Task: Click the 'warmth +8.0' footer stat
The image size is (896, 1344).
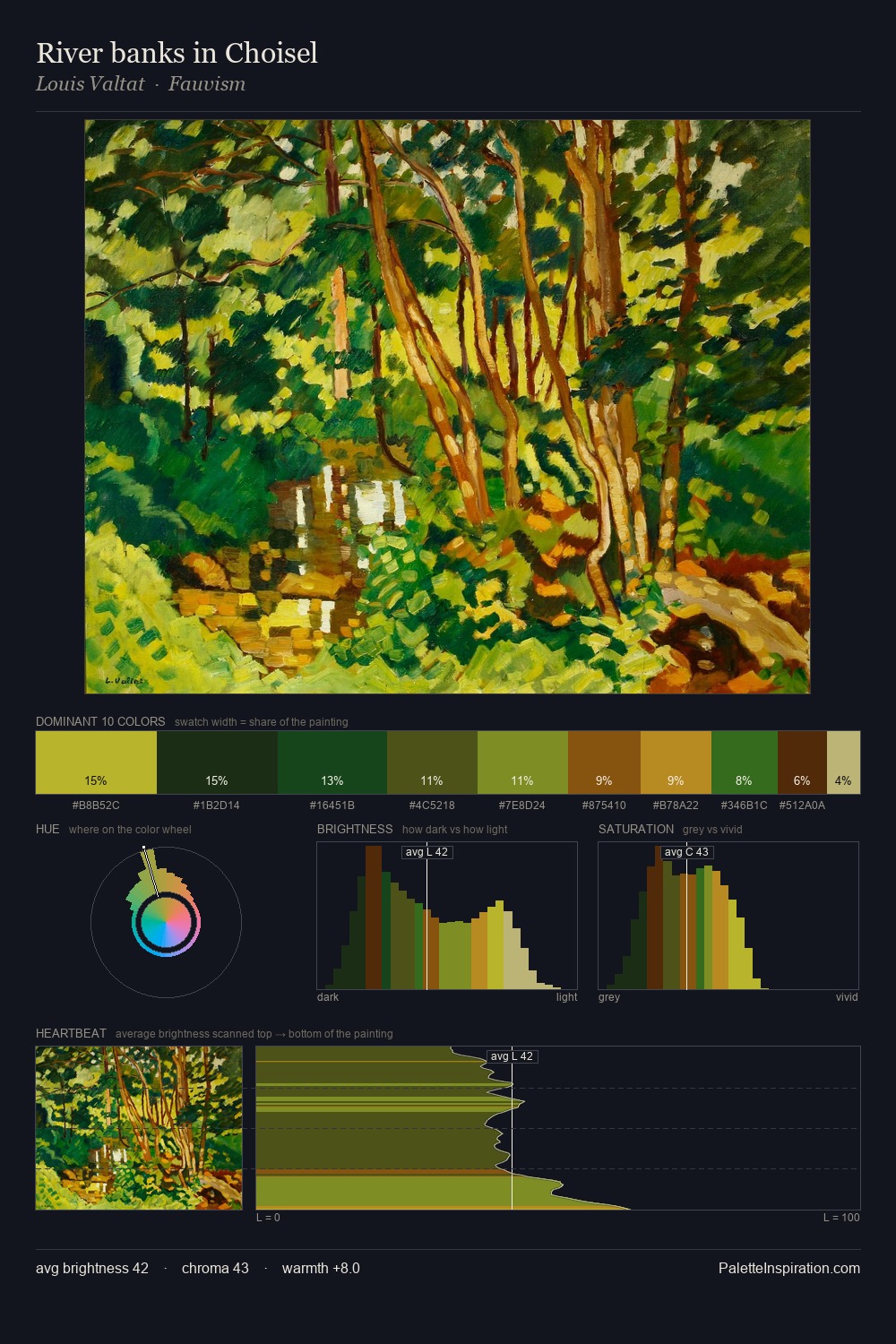Action: (321, 1268)
